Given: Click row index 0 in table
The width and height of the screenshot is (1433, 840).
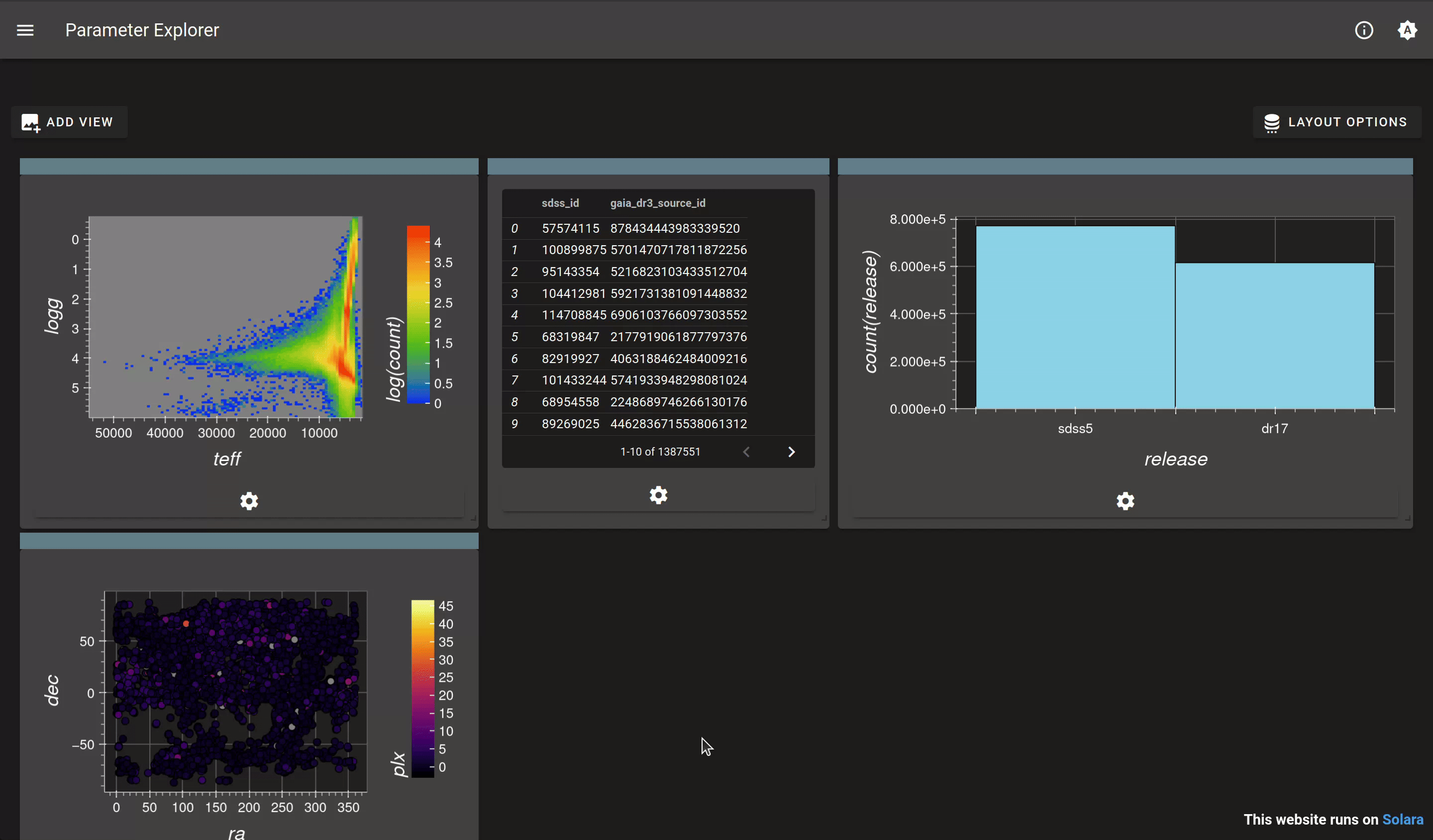Looking at the screenshot, I should 514,228.
